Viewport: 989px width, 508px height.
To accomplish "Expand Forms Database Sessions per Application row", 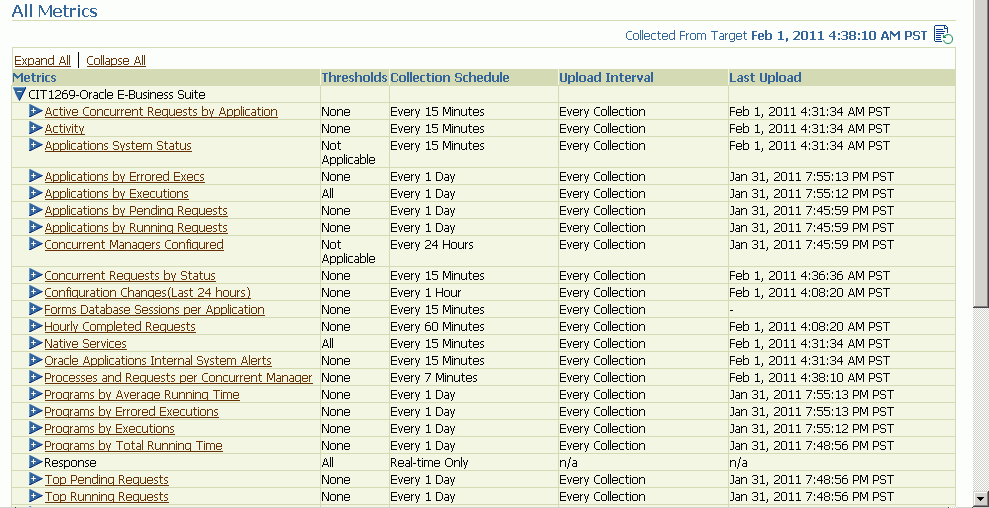I will [x=36, y=309].
